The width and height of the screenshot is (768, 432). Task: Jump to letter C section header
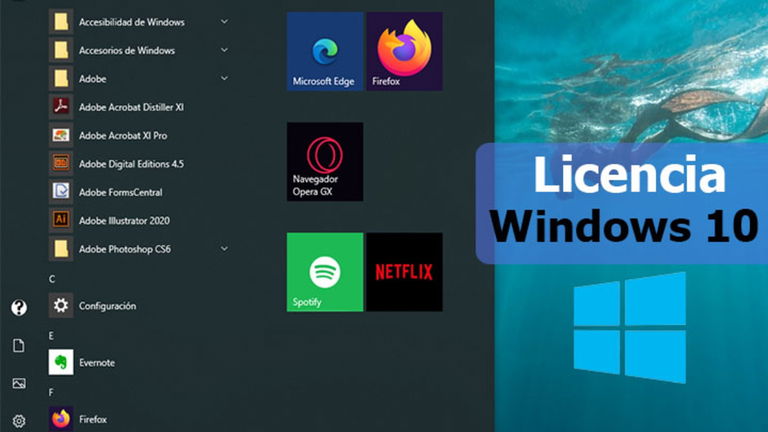click(x=52, y=279)
